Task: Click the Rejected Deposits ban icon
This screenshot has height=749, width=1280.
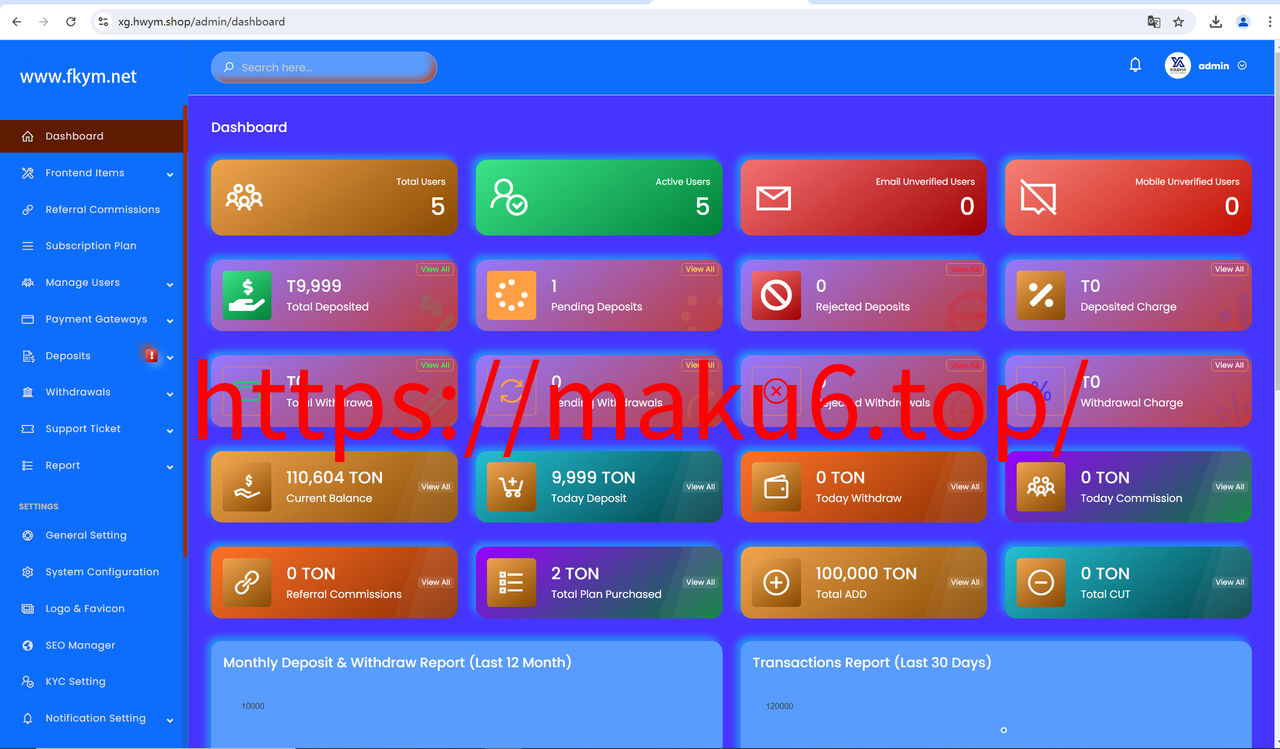Action: 776,295
